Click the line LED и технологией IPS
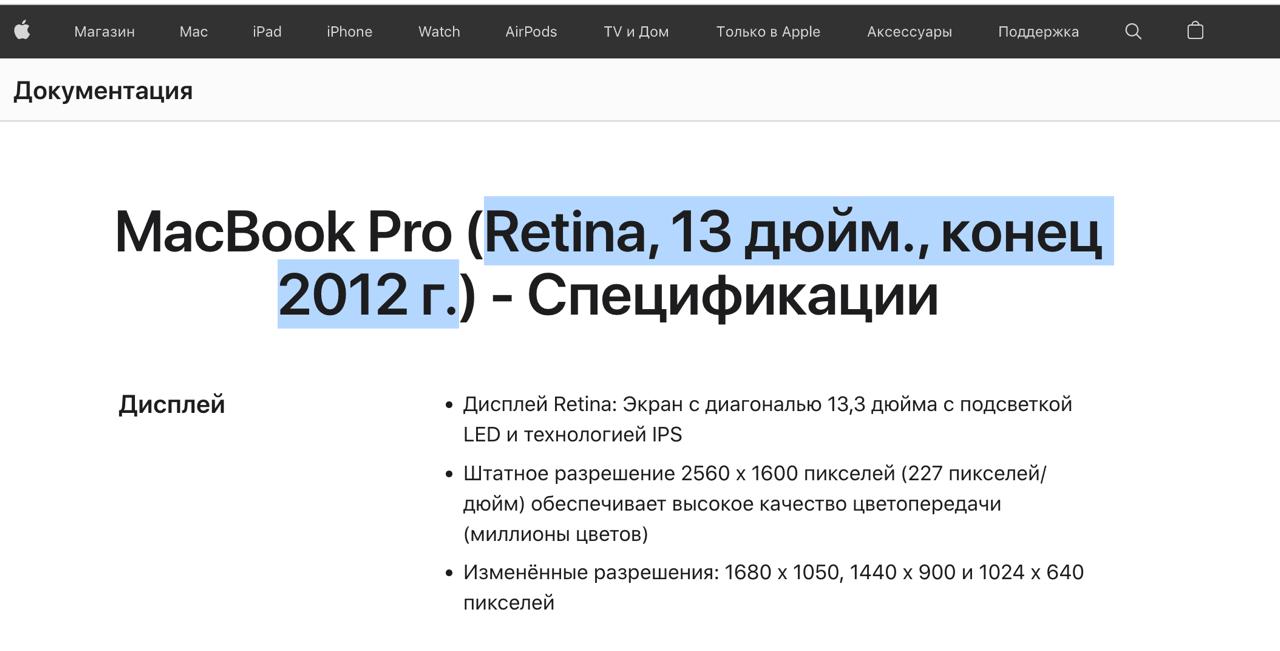Viewport: 1280px width, 651px height. [573, 435]
